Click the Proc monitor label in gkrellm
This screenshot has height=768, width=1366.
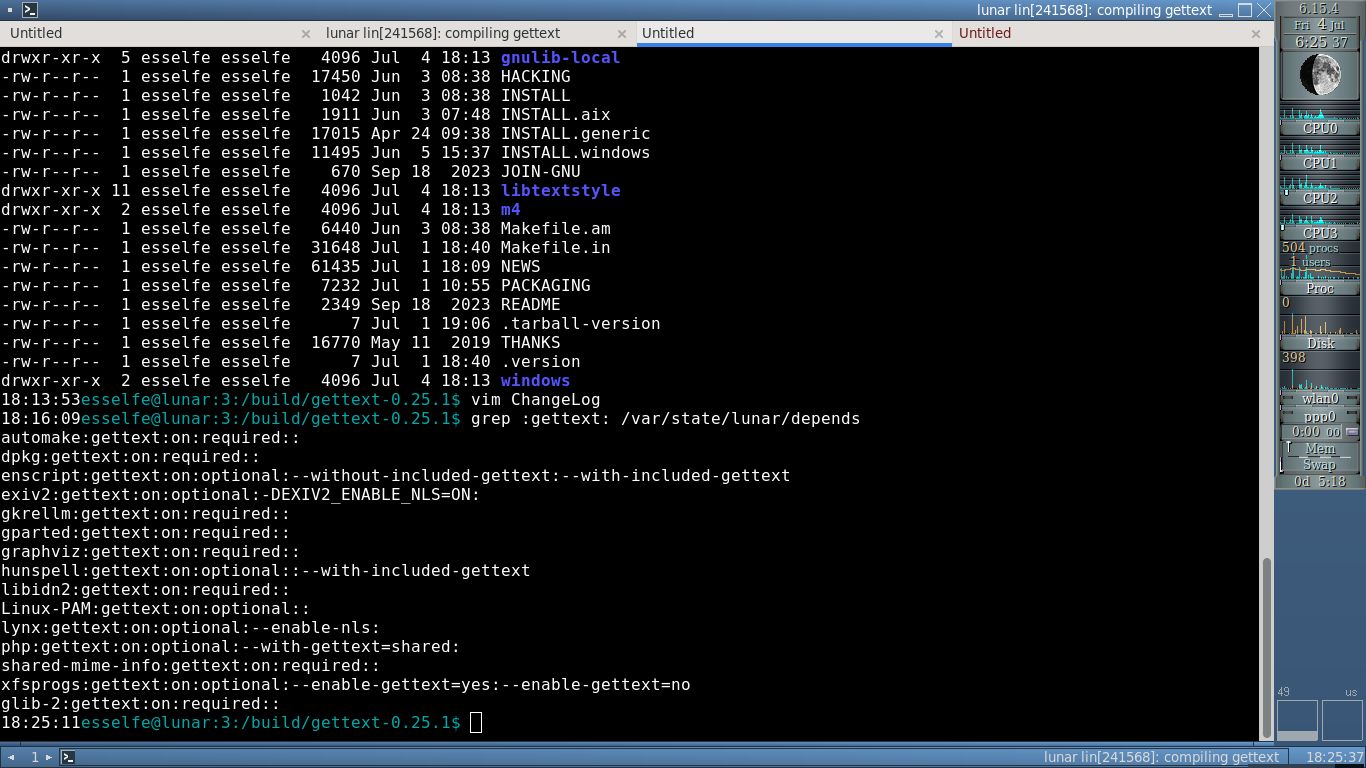tap(1320, 288)
